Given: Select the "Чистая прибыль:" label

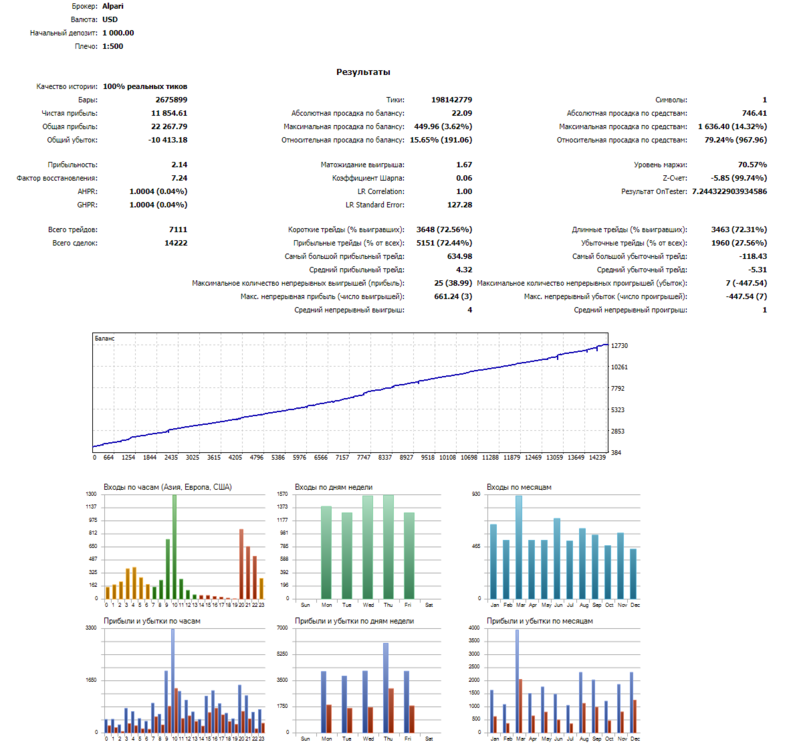Looking at the screenshot, I should [70, 113].
